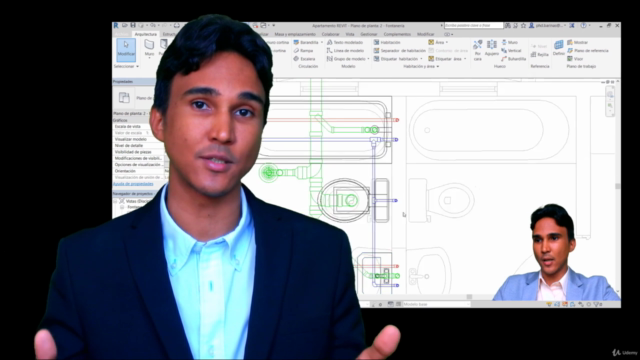Open the Etiquetar área dropdown arrow

click(465, 59)
